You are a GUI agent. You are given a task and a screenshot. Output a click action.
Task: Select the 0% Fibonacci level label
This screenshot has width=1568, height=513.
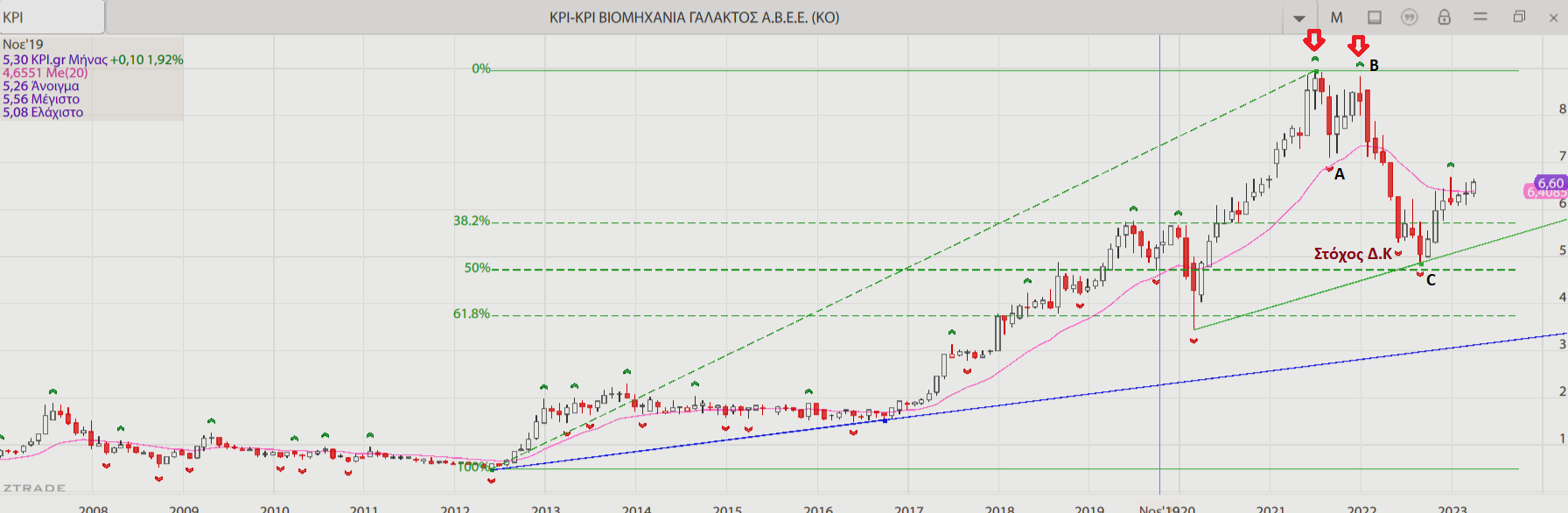click(x=481, y=68)
